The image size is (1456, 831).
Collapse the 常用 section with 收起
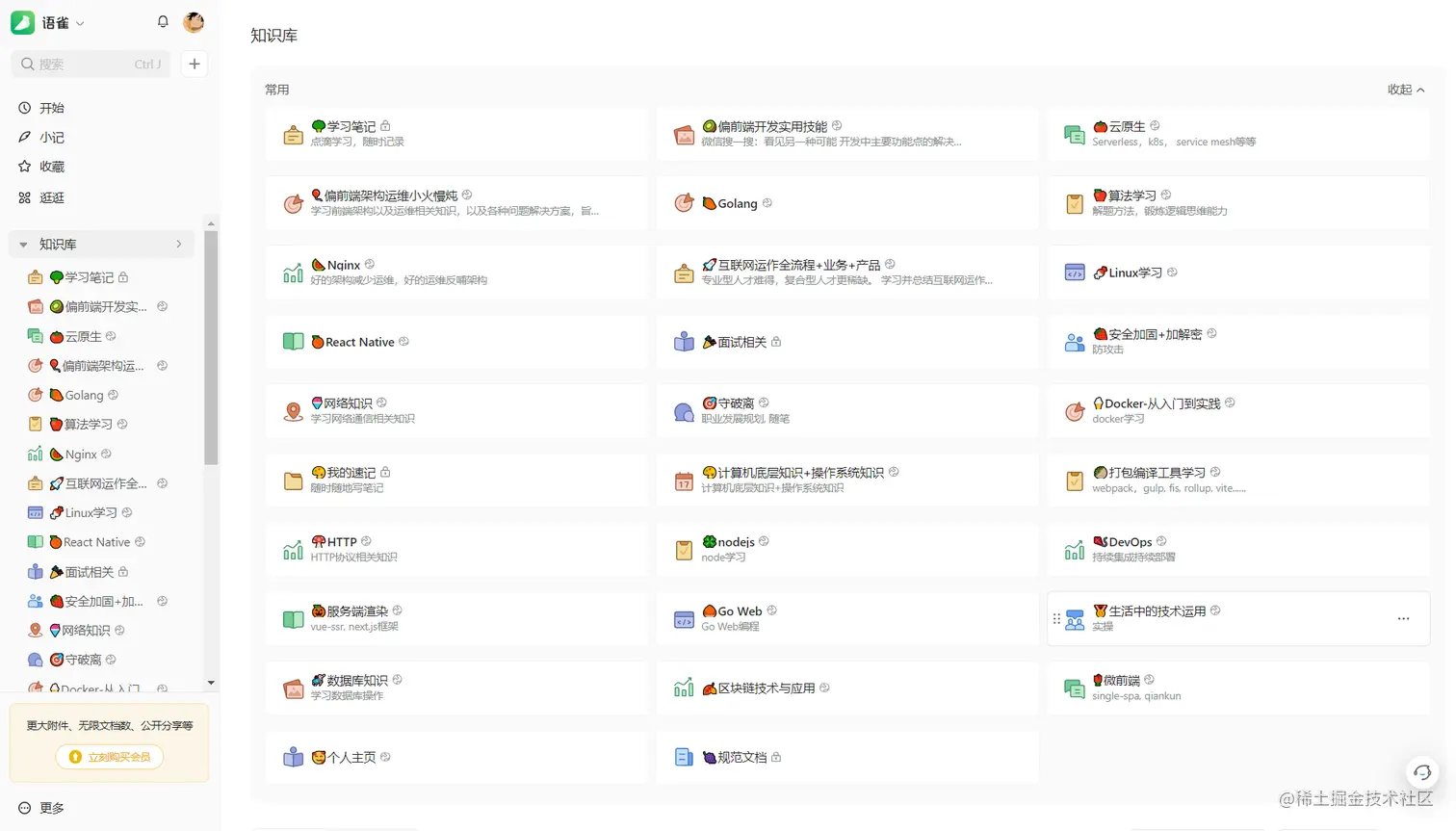click(1406, 90)
